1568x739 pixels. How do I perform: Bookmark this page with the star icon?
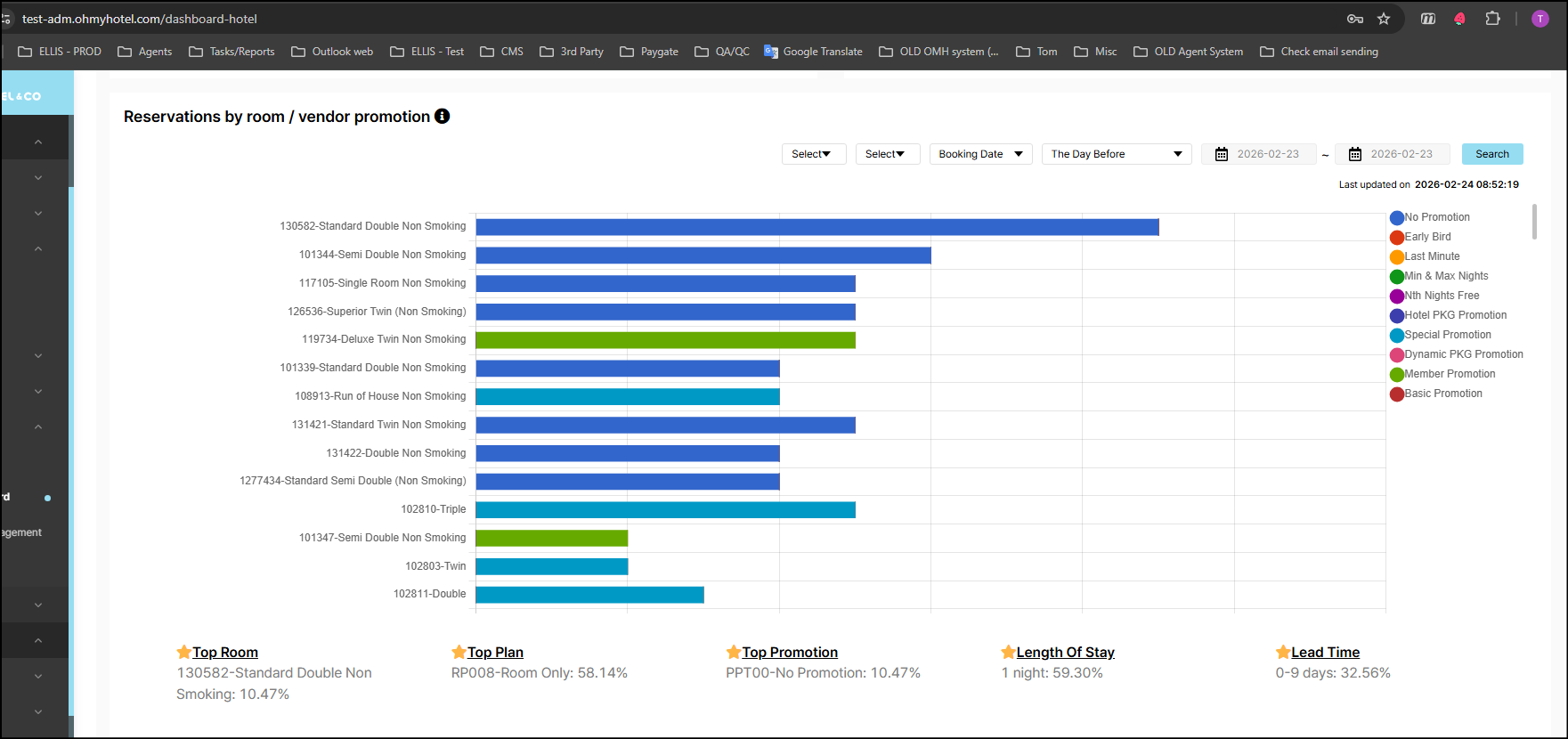pos(1384,19)
